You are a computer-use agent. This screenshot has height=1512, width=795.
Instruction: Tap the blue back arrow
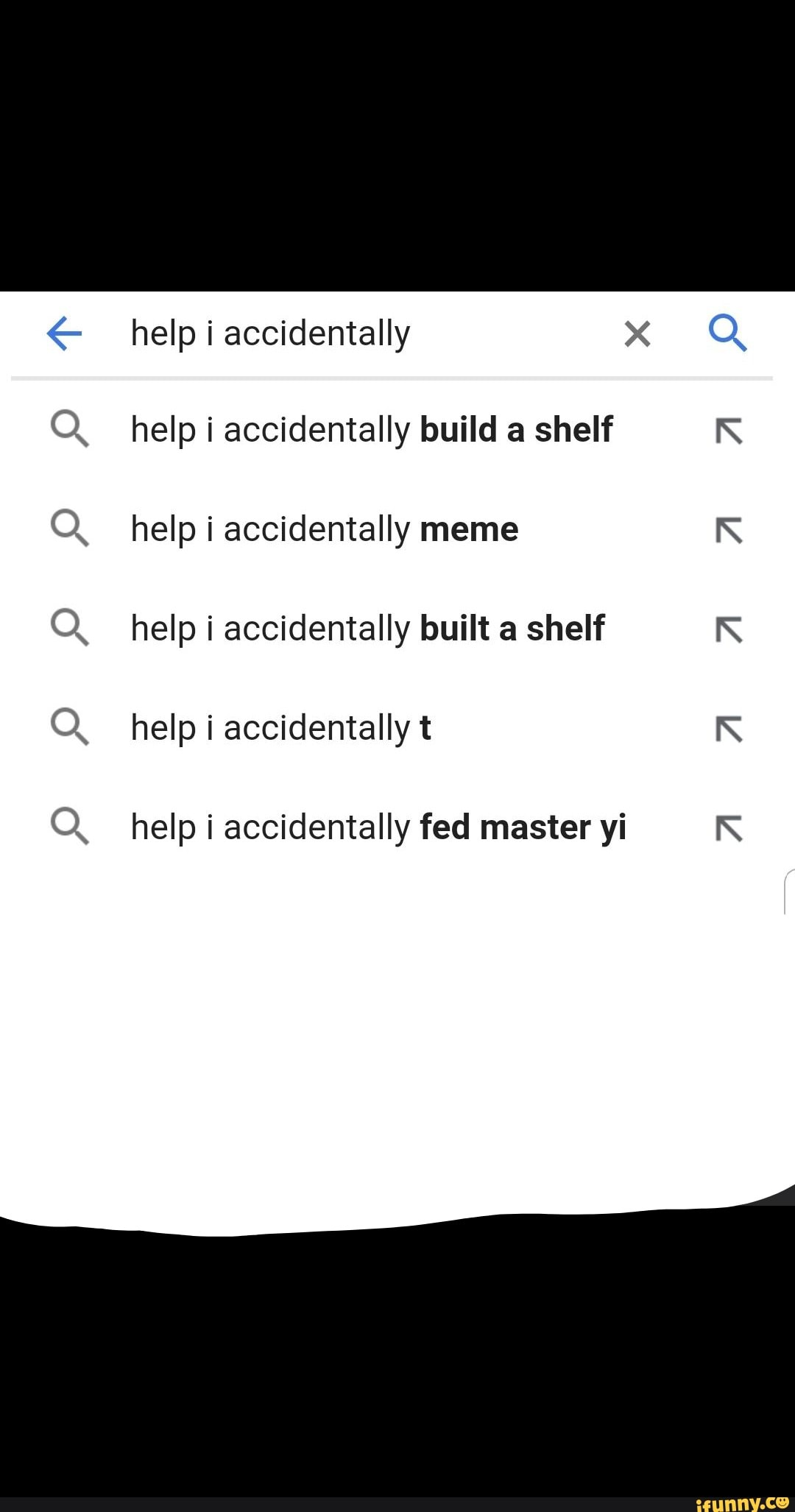[64, 334]
